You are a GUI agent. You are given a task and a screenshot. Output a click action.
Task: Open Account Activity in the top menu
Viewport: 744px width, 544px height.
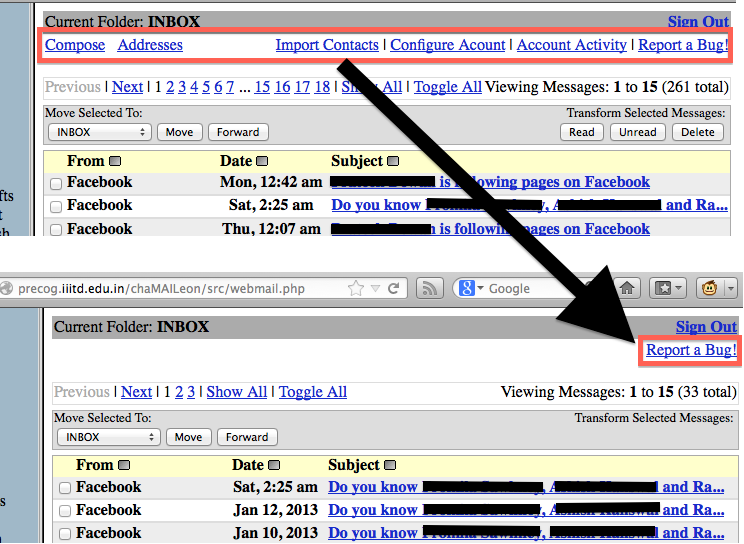[x=572, y=45]
